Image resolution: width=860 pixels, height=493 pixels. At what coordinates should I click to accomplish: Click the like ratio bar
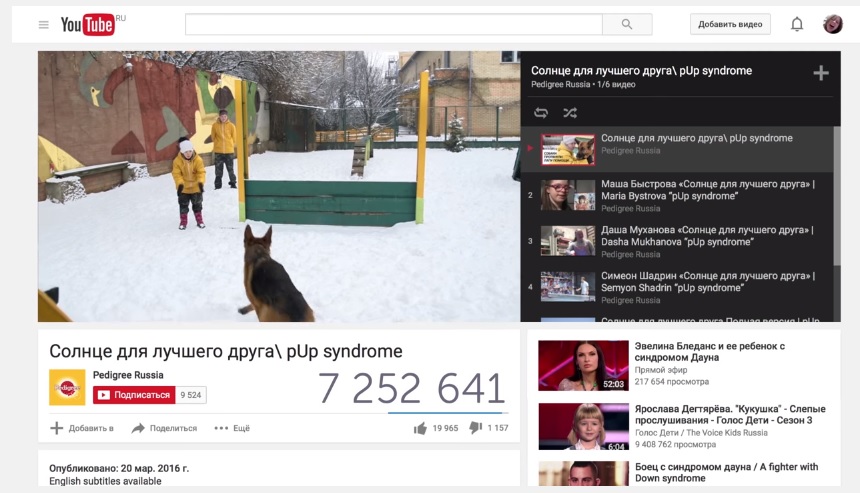448,412
